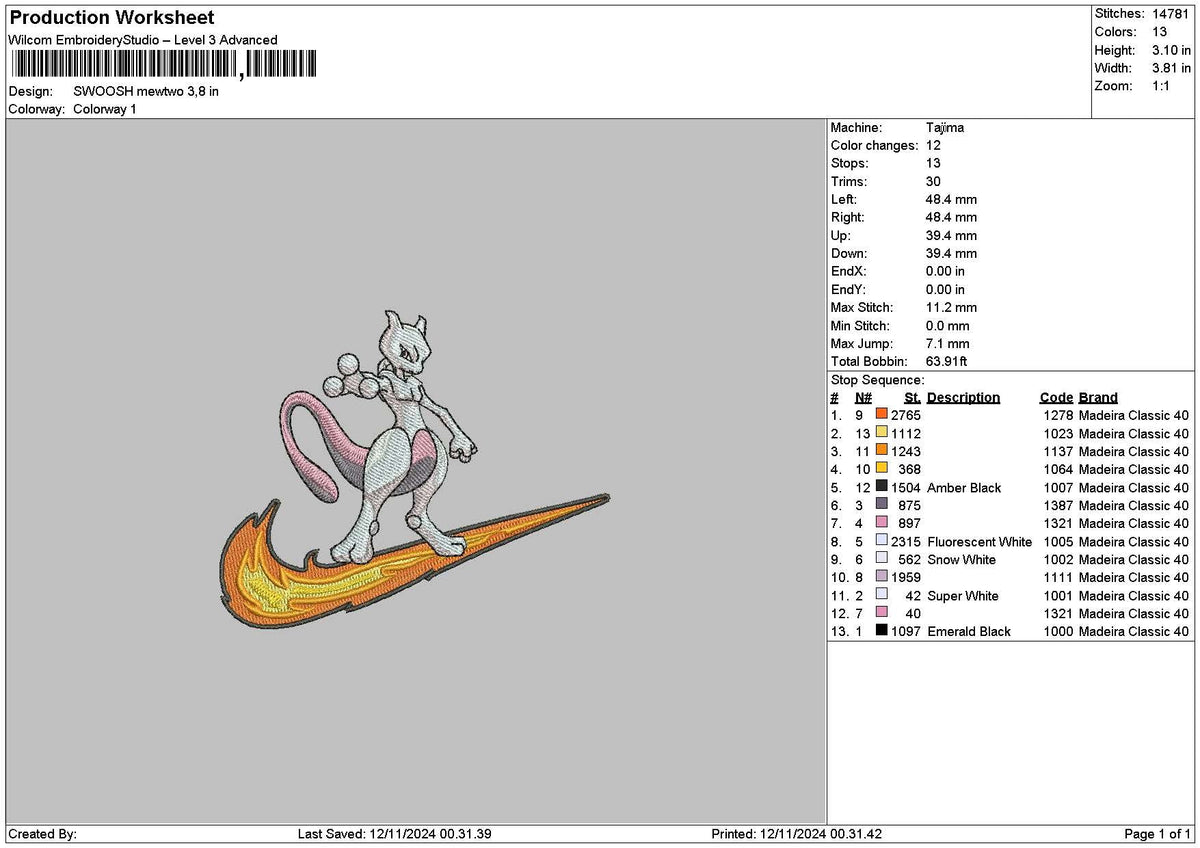The height and width of the screenshot is (848, 1200).
Task: Click the Snow White color swatch
Action: click(x=881, y=558)
